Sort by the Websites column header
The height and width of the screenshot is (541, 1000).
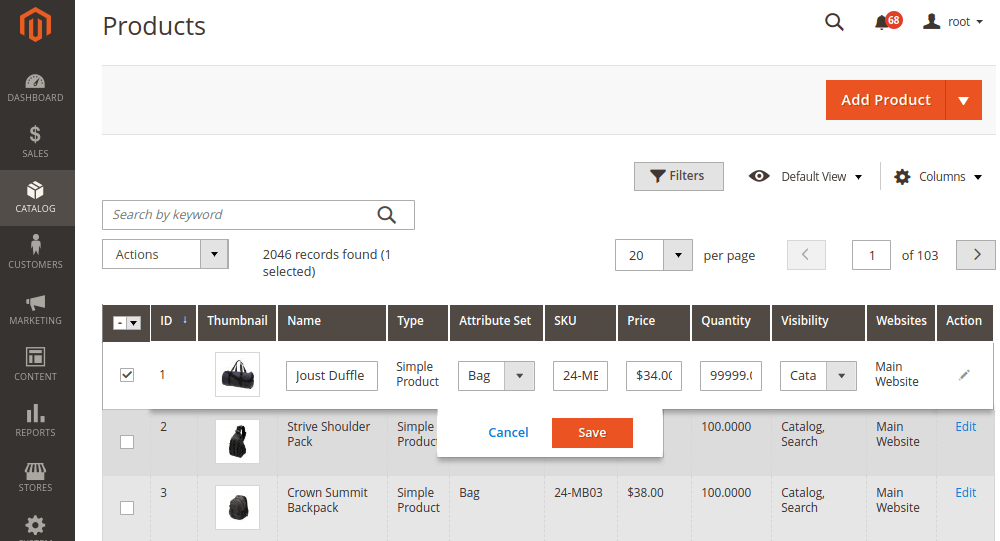pyautogui.click(x=901, y=321)
